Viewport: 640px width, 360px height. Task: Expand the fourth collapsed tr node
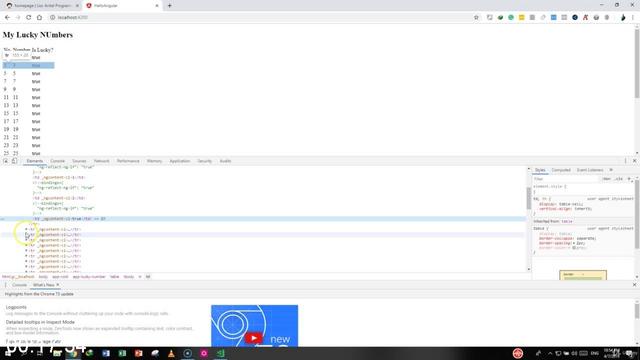[27, 245]
